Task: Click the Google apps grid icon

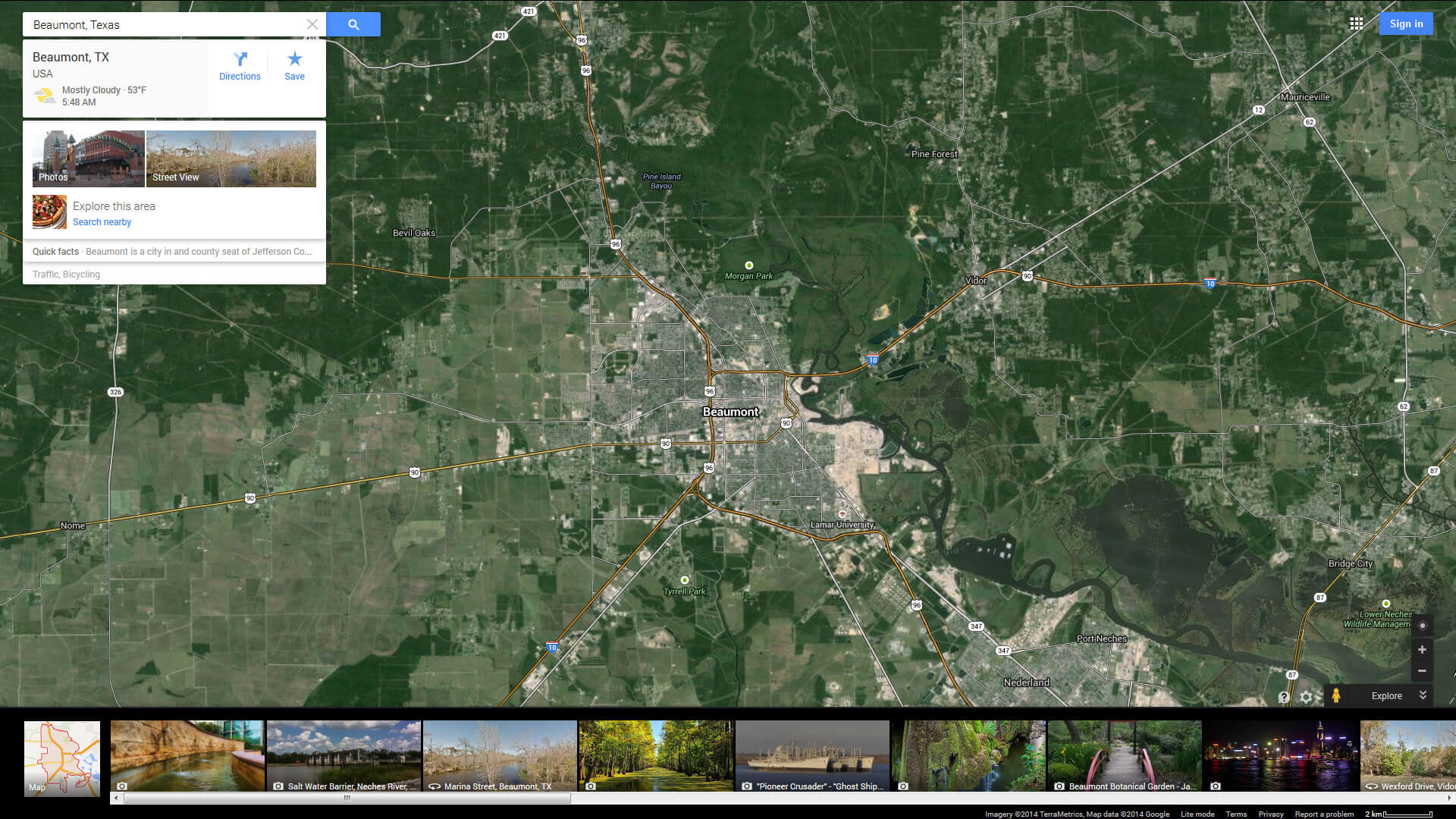Action: pos(1357,23)
